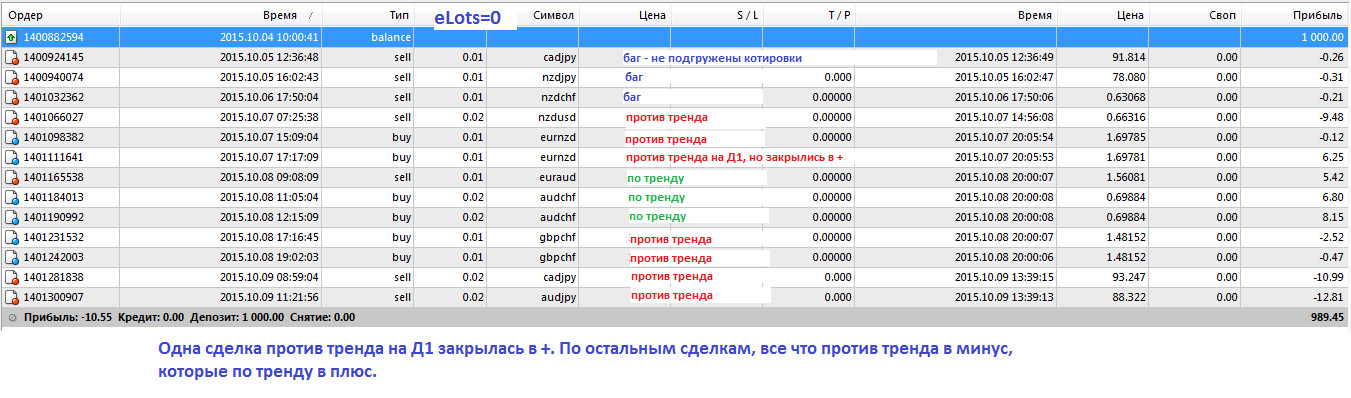
Task: Click the order icon next to 1400924145
Action: [x=11, y=57]
